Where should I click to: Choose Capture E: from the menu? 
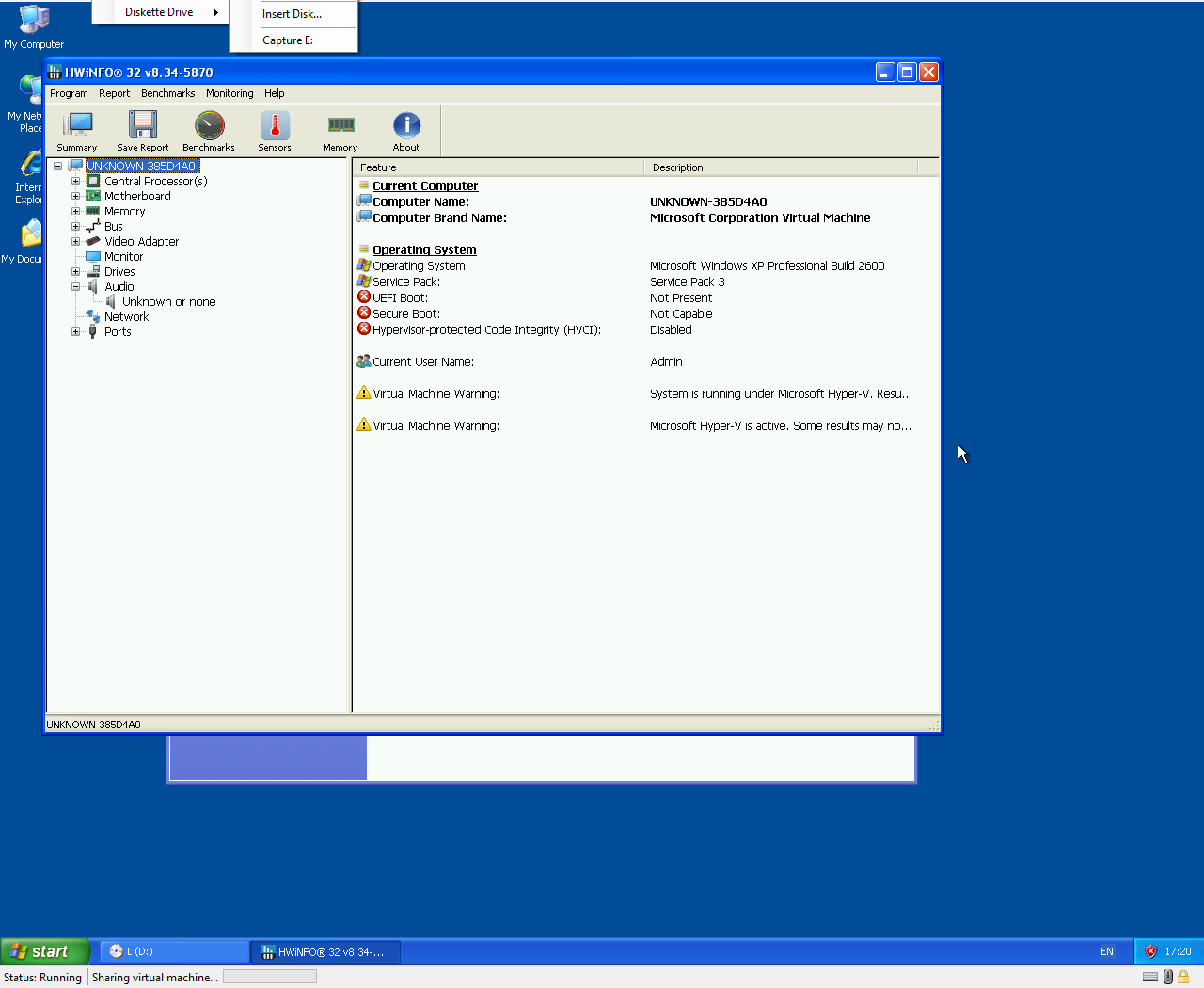(293, 40)
